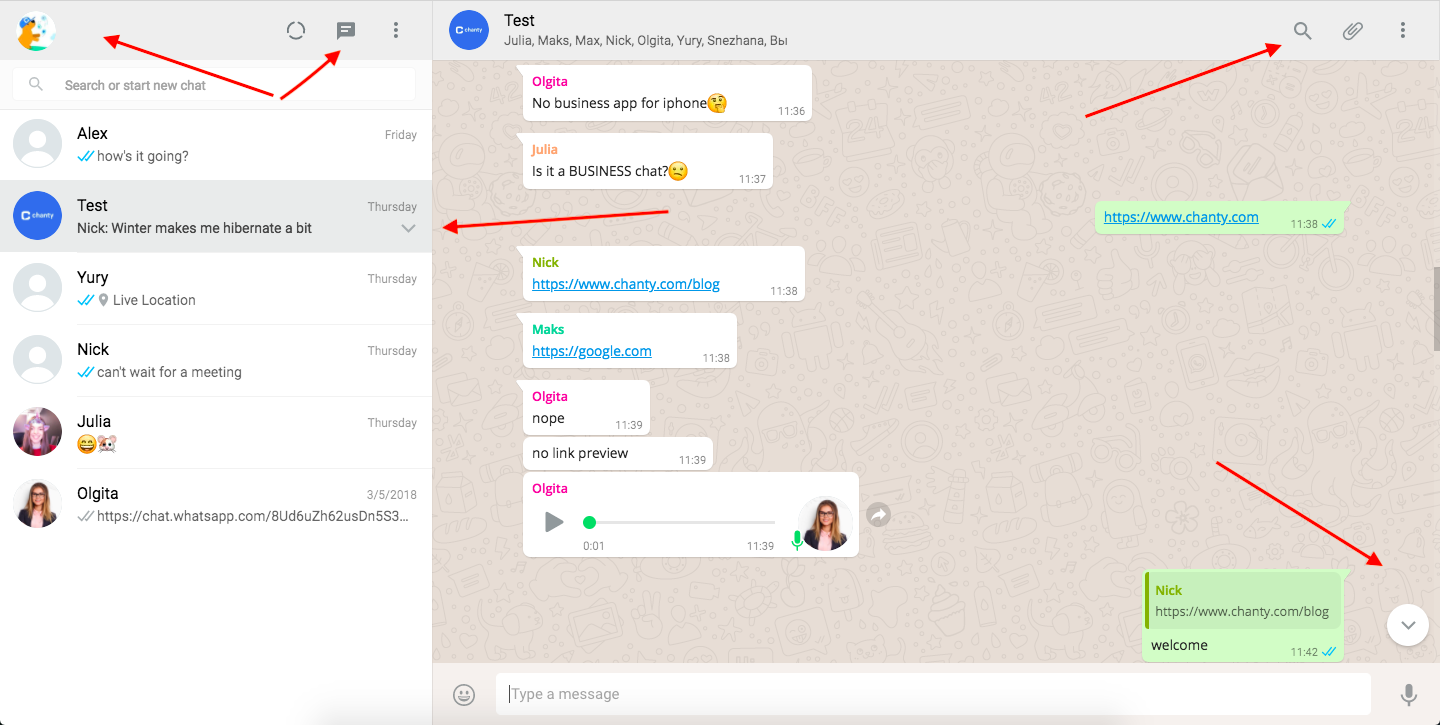Open the https://www.chanty.com link
Viewport: 1440px width, 725px height.
point(1180,217)
